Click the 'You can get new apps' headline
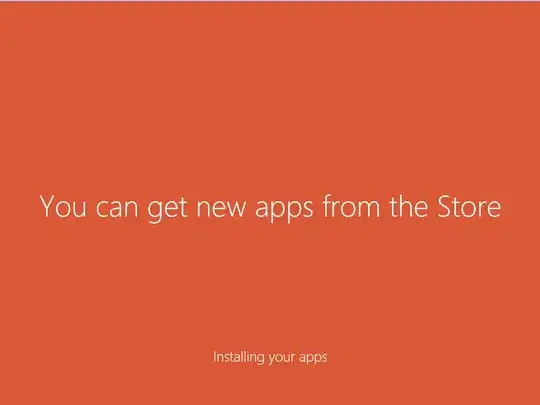540x405 pixels. point(270,207)
